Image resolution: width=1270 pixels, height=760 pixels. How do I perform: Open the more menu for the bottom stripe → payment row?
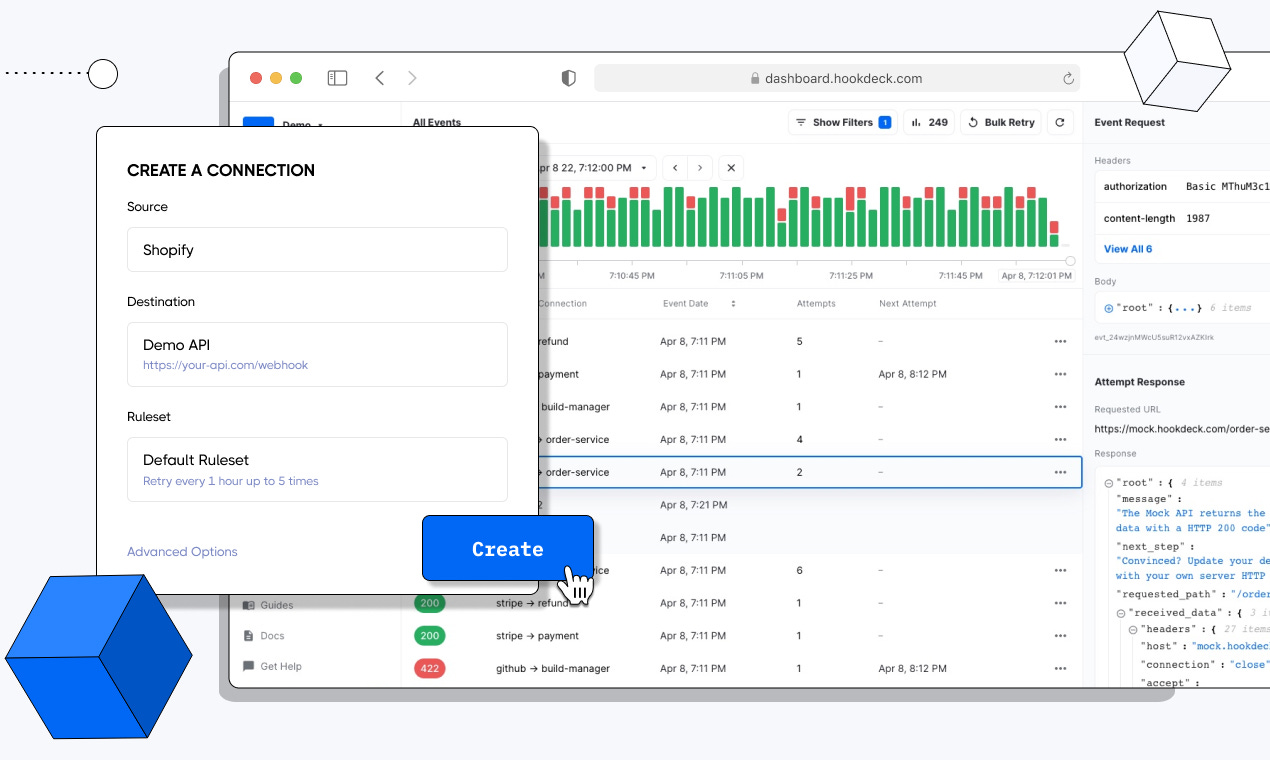(1060, 636)
